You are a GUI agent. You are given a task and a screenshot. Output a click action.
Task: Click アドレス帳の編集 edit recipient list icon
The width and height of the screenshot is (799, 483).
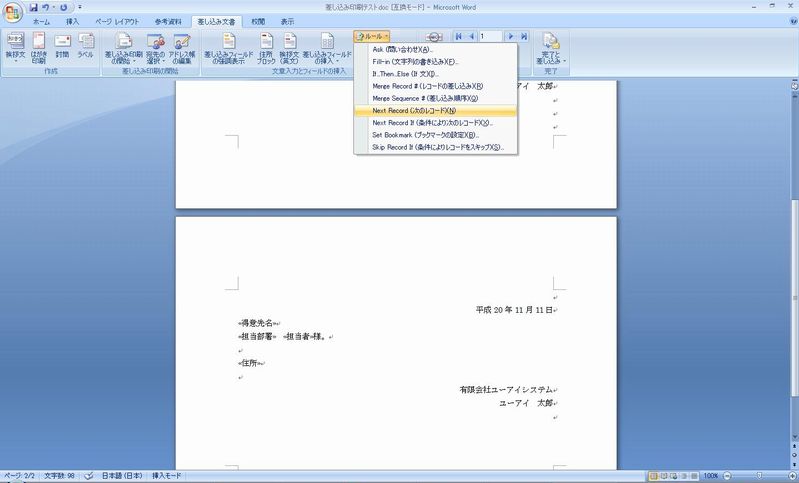pyautogui.click(x=182, y=48)
